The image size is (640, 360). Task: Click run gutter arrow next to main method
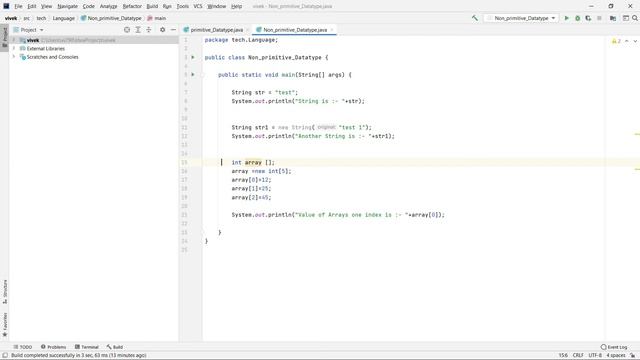(x=193, y=75)
